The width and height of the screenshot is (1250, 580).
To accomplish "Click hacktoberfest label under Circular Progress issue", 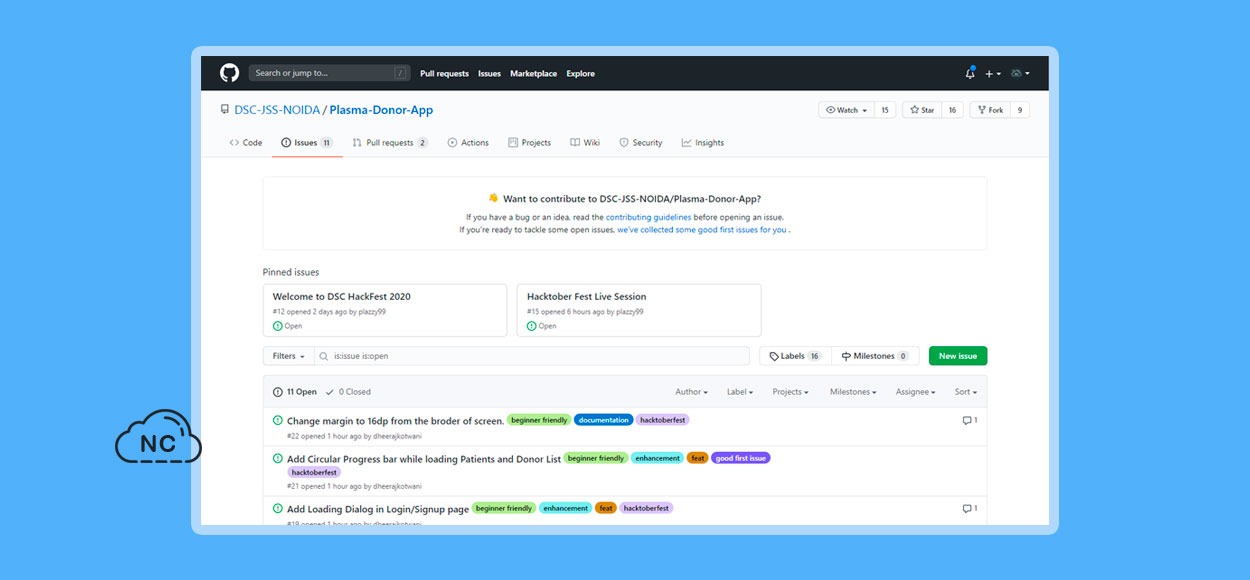I will point(314,472).
